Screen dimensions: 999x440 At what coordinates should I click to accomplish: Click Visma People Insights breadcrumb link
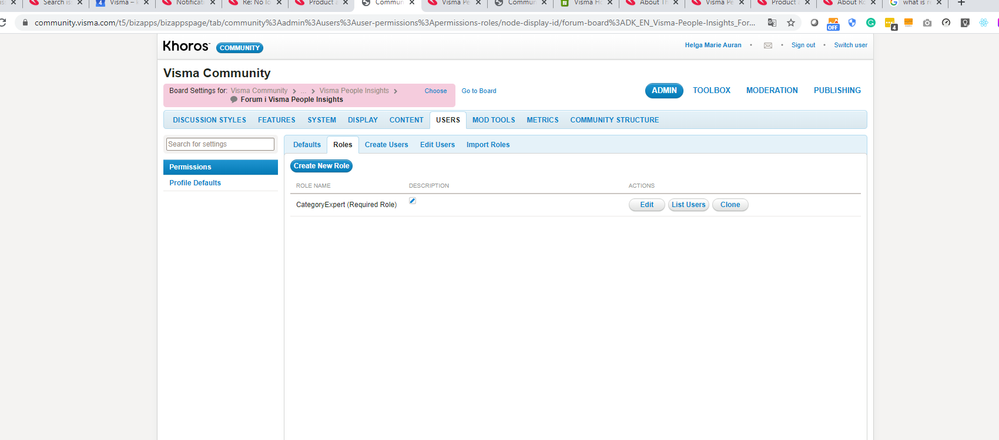tap(354, 91)
